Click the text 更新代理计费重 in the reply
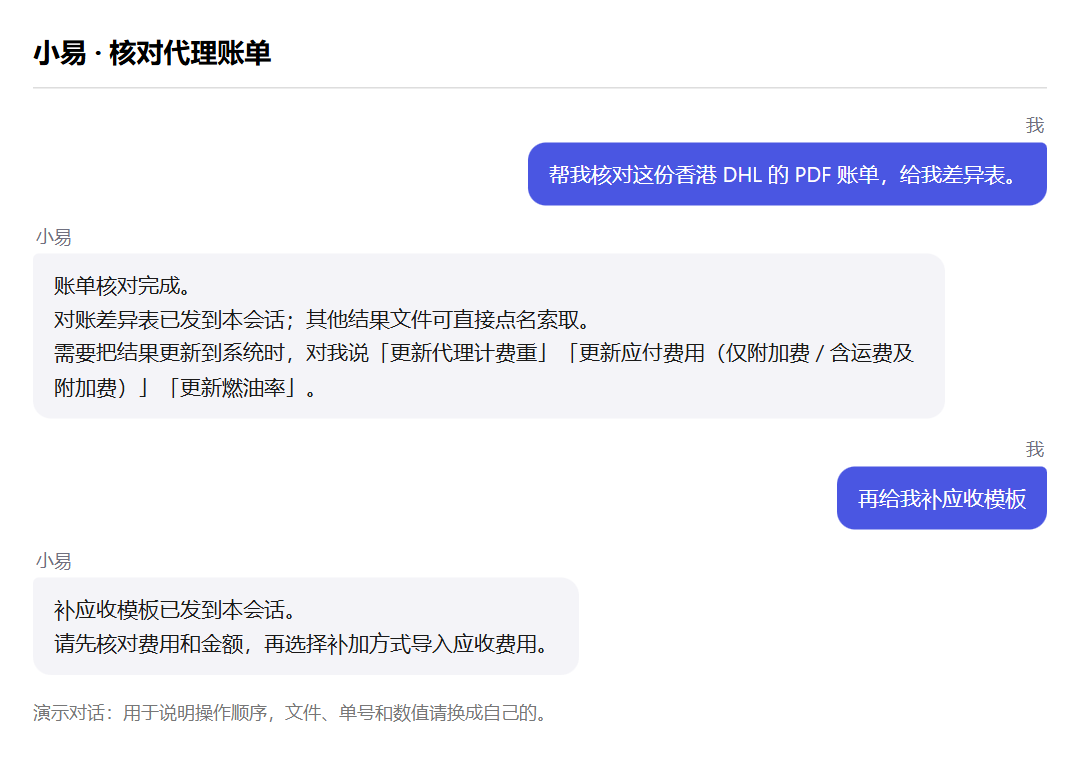Image resolution: width=1080 pixels, height=758 pixels. (x=463, y=353)
